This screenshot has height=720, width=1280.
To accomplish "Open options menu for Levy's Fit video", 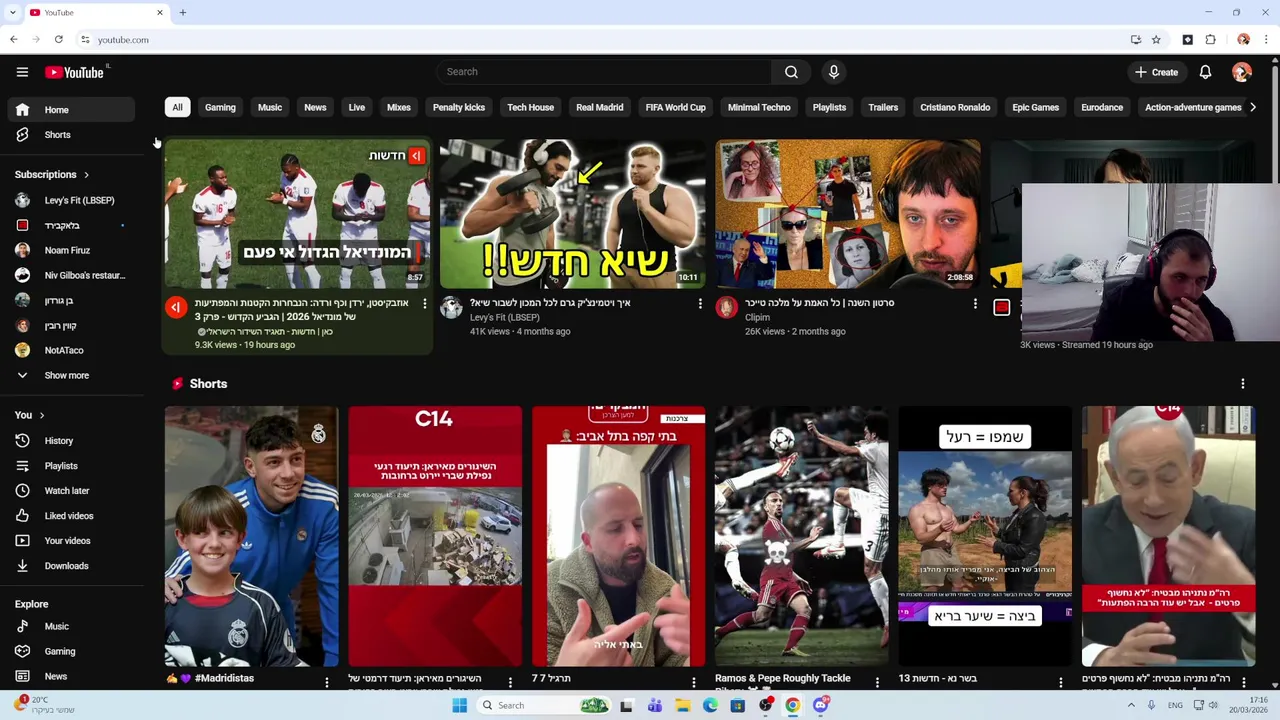I will coord(700,303).
